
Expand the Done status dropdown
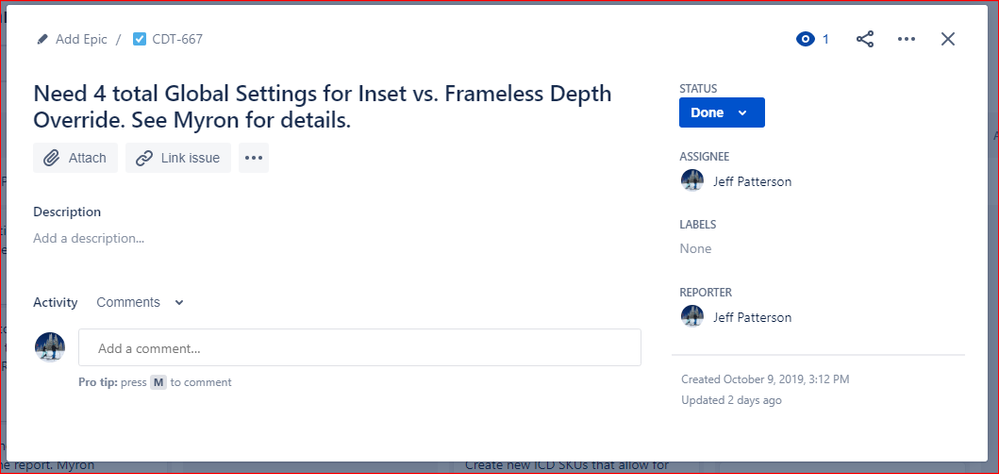(x=722, y=113)
